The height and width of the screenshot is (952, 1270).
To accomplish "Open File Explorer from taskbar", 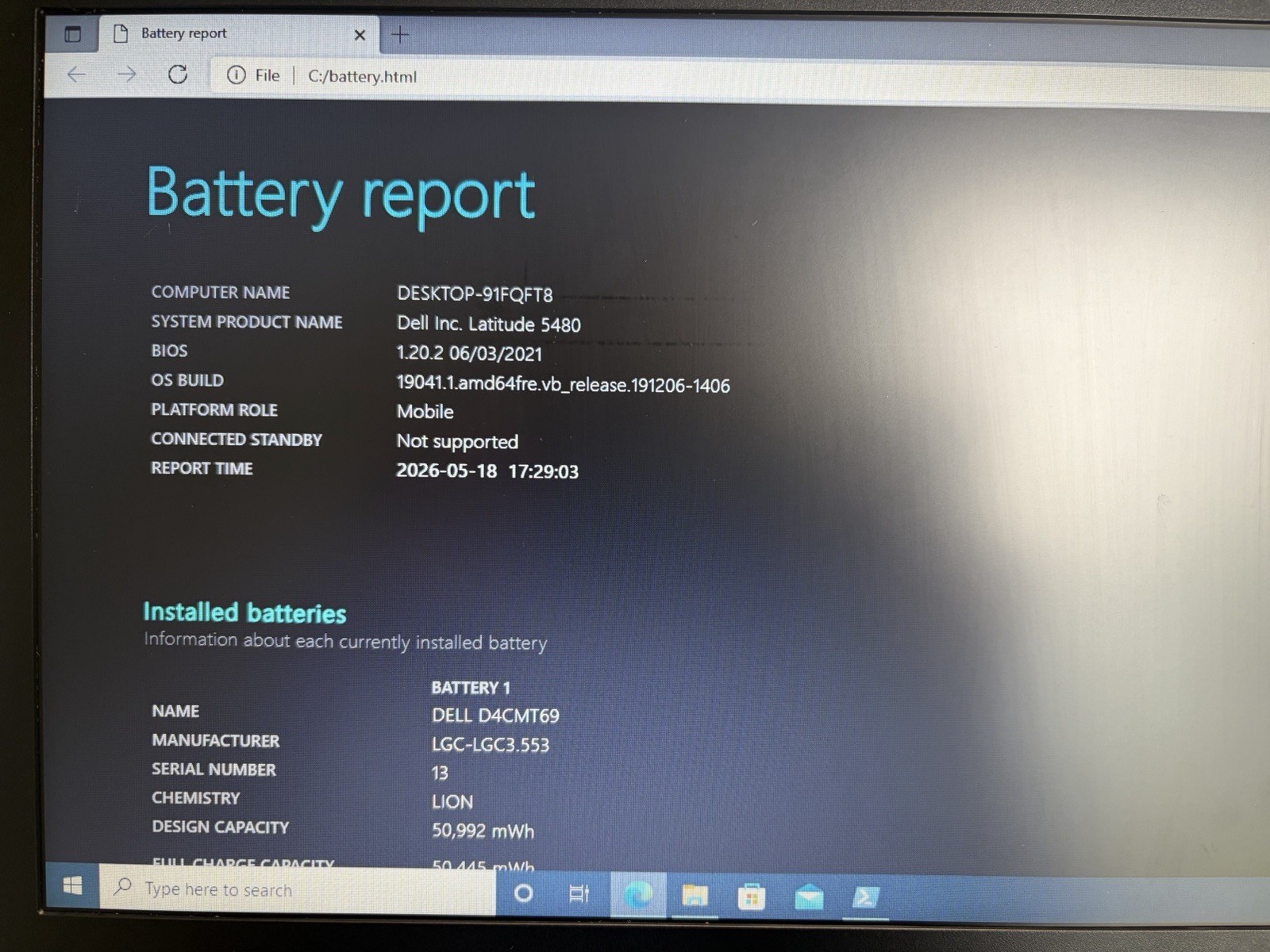I will (695, 896).
